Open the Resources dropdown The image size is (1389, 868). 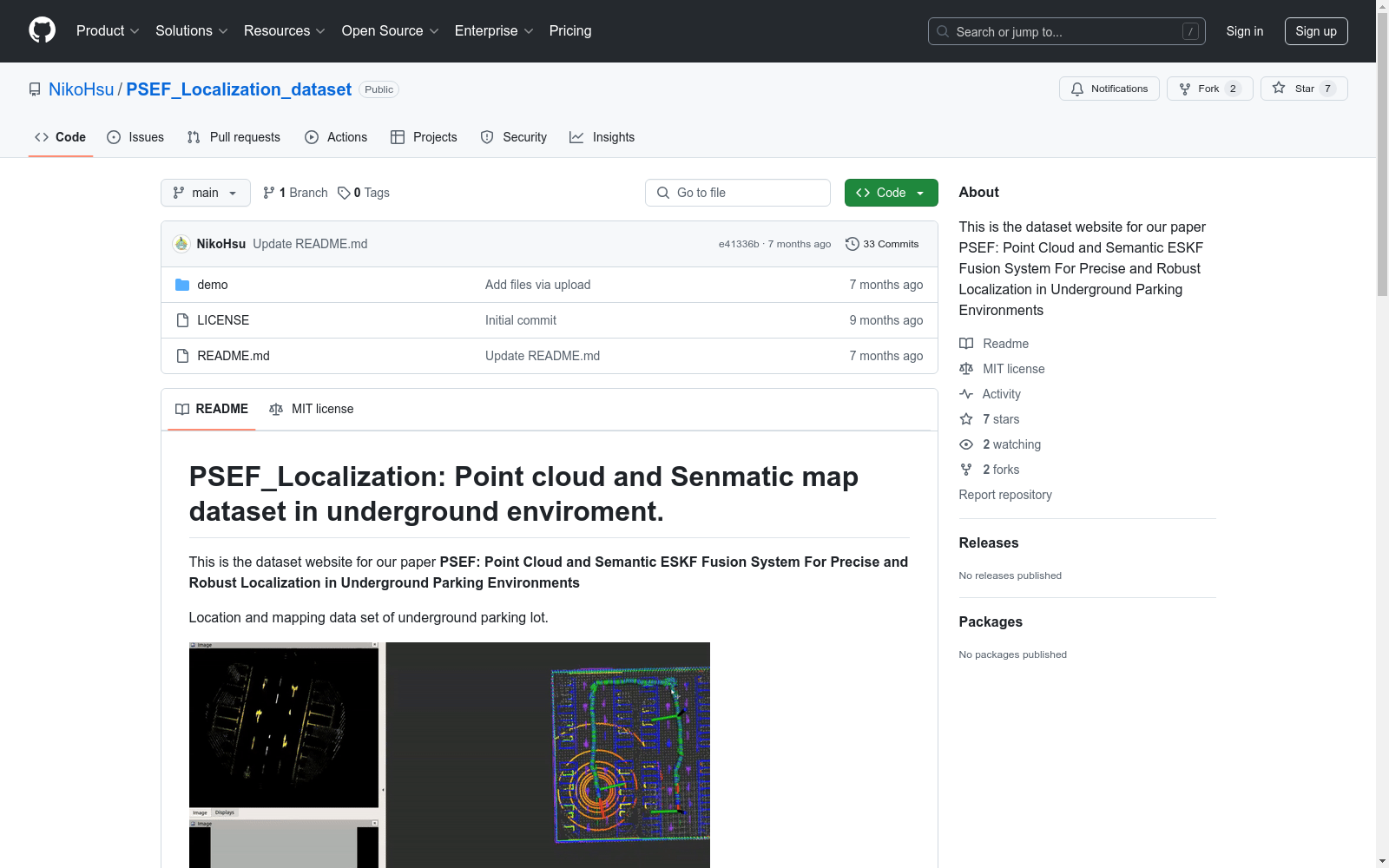point(285,31)
